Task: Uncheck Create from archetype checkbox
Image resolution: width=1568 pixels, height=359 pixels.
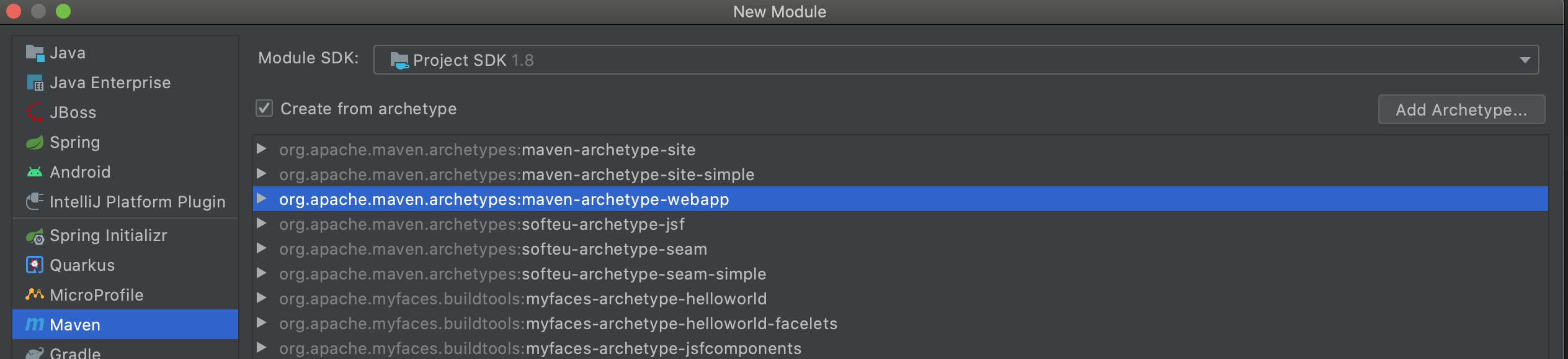Action: click(x=264, y=109)
